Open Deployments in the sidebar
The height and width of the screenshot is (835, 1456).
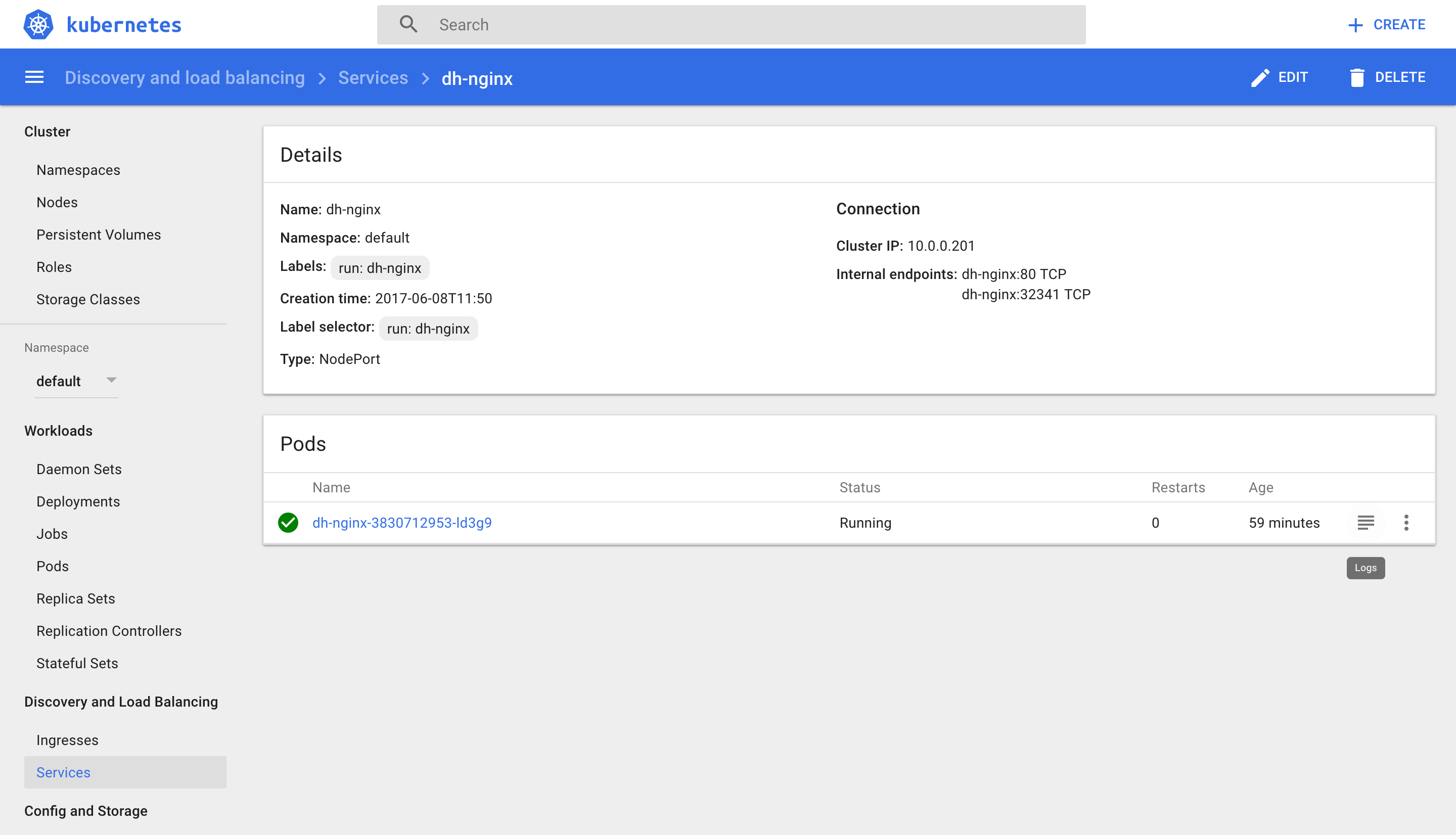78,501
